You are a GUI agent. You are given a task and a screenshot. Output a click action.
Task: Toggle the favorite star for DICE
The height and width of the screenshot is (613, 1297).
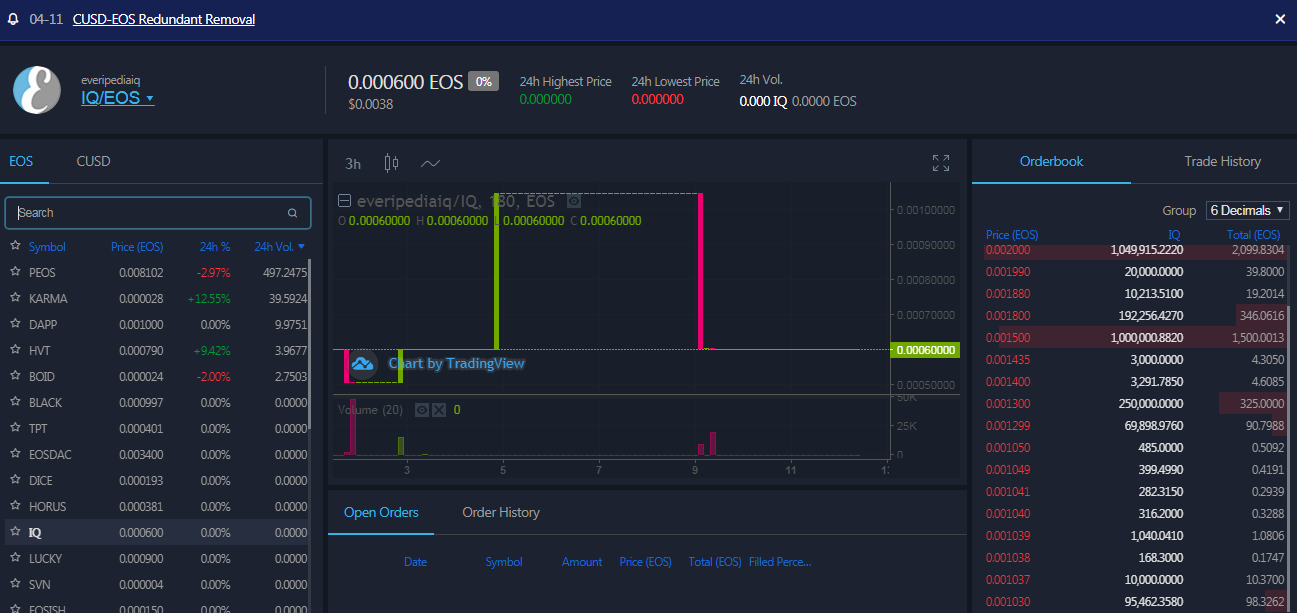pos(15,480)
